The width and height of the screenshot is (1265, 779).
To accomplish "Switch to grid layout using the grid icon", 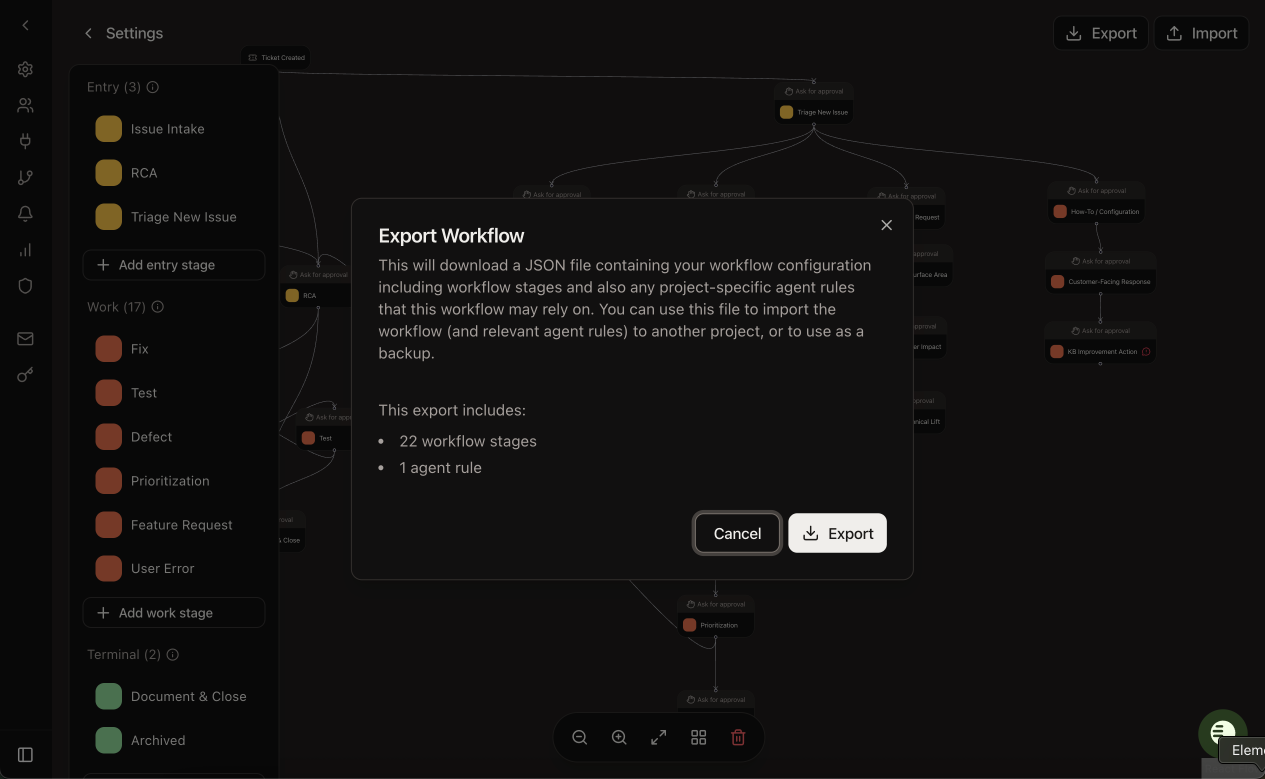I will (698, 737).
